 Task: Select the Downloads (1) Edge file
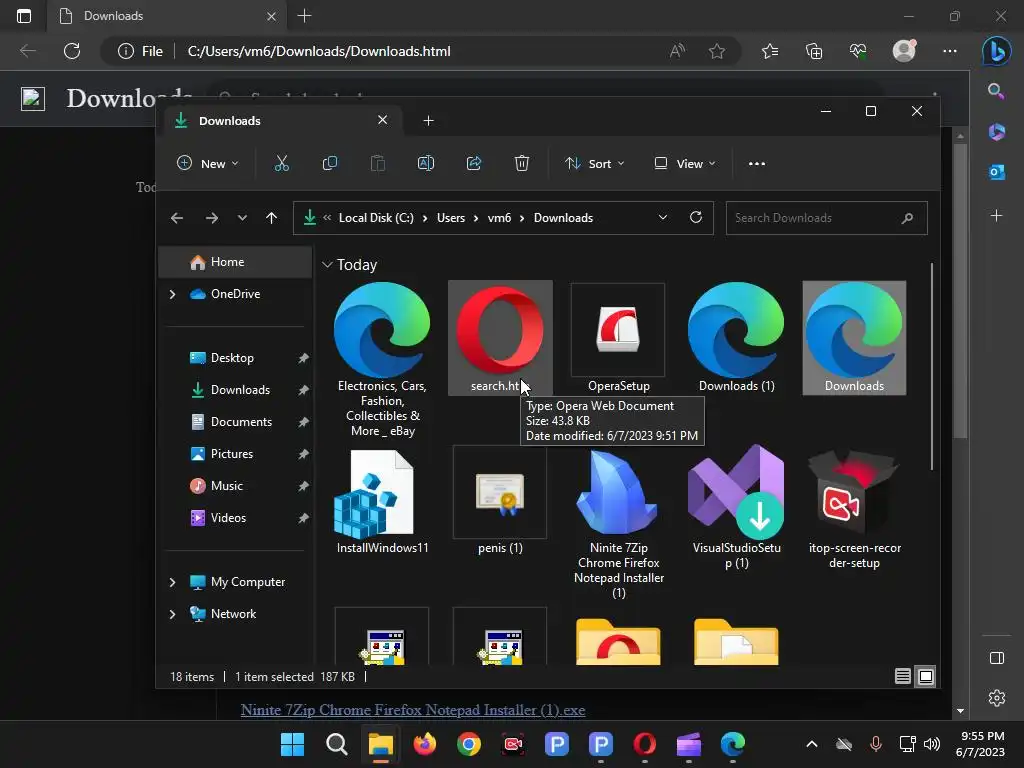pos(737,338)
